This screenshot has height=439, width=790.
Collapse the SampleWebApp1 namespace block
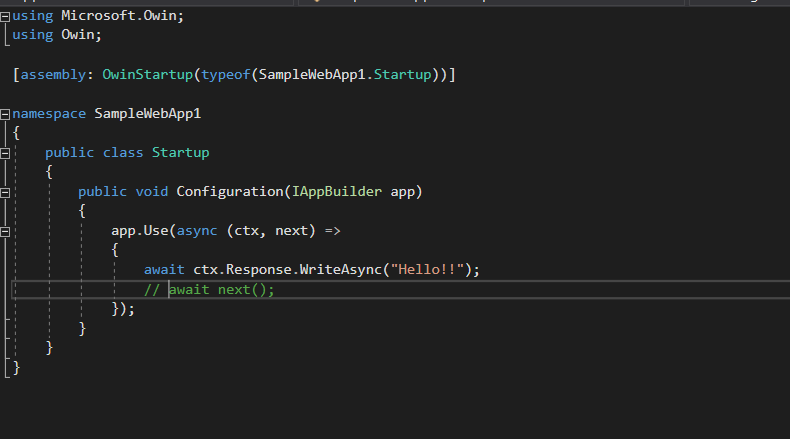6,114
